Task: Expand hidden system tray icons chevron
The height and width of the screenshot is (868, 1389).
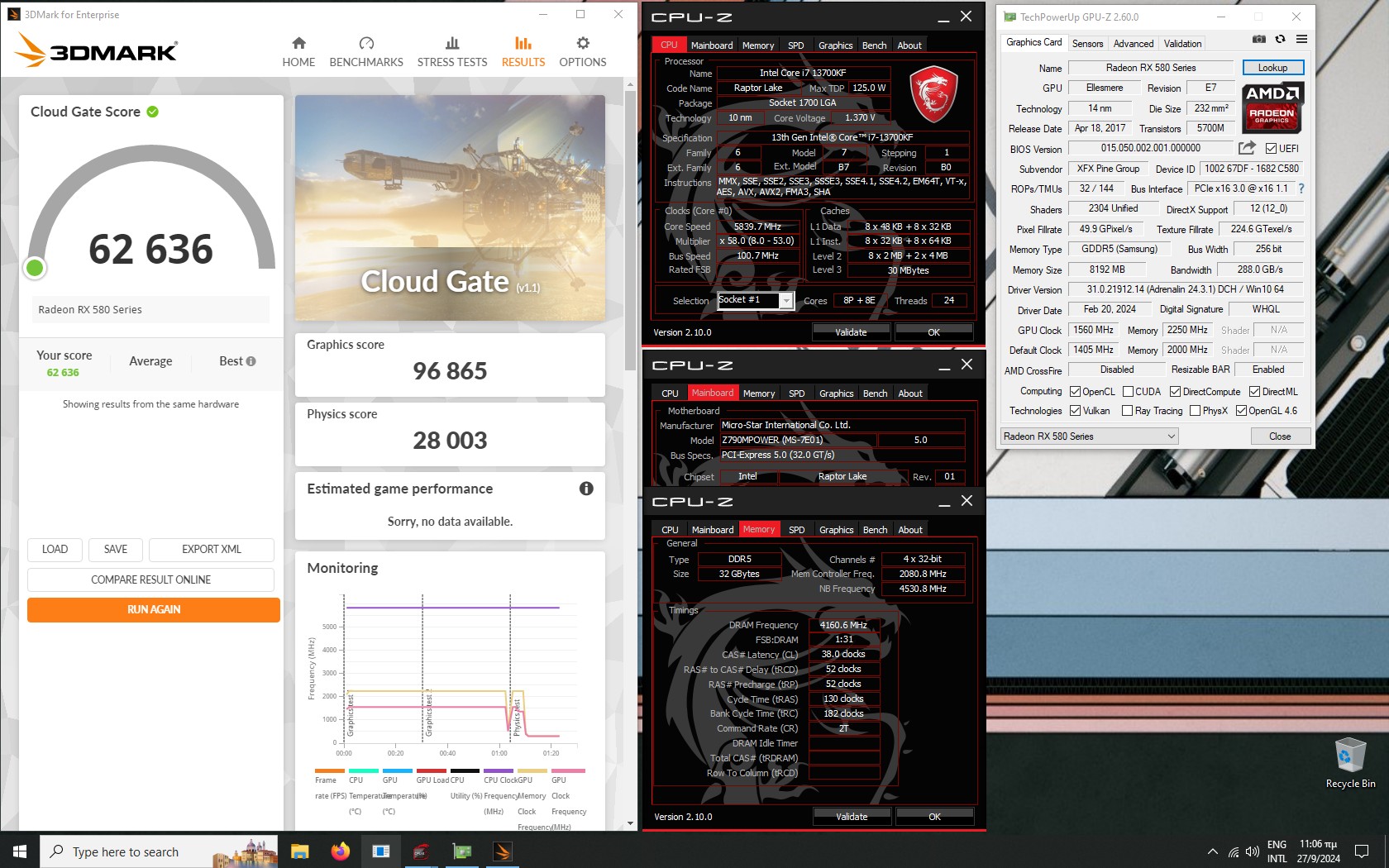Action: click(x=1212, y=851)
